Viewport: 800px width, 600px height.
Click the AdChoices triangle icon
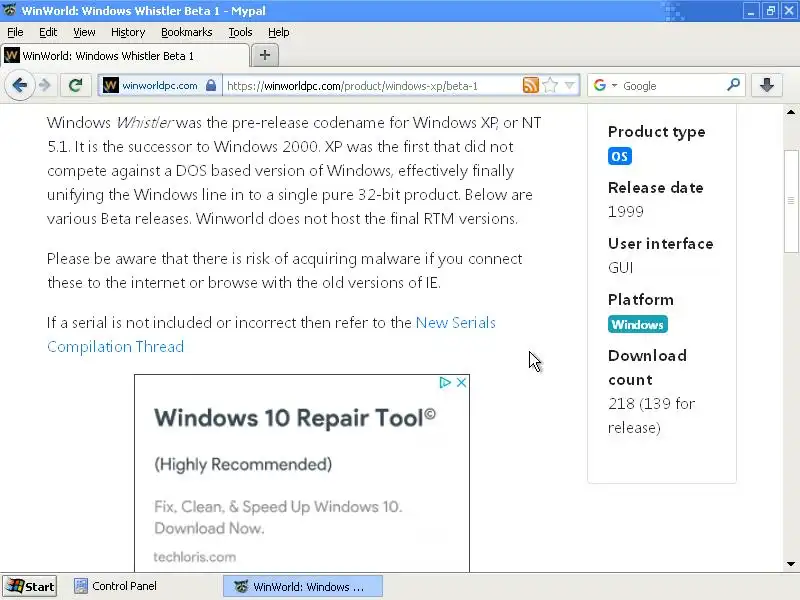coord(445,382)
